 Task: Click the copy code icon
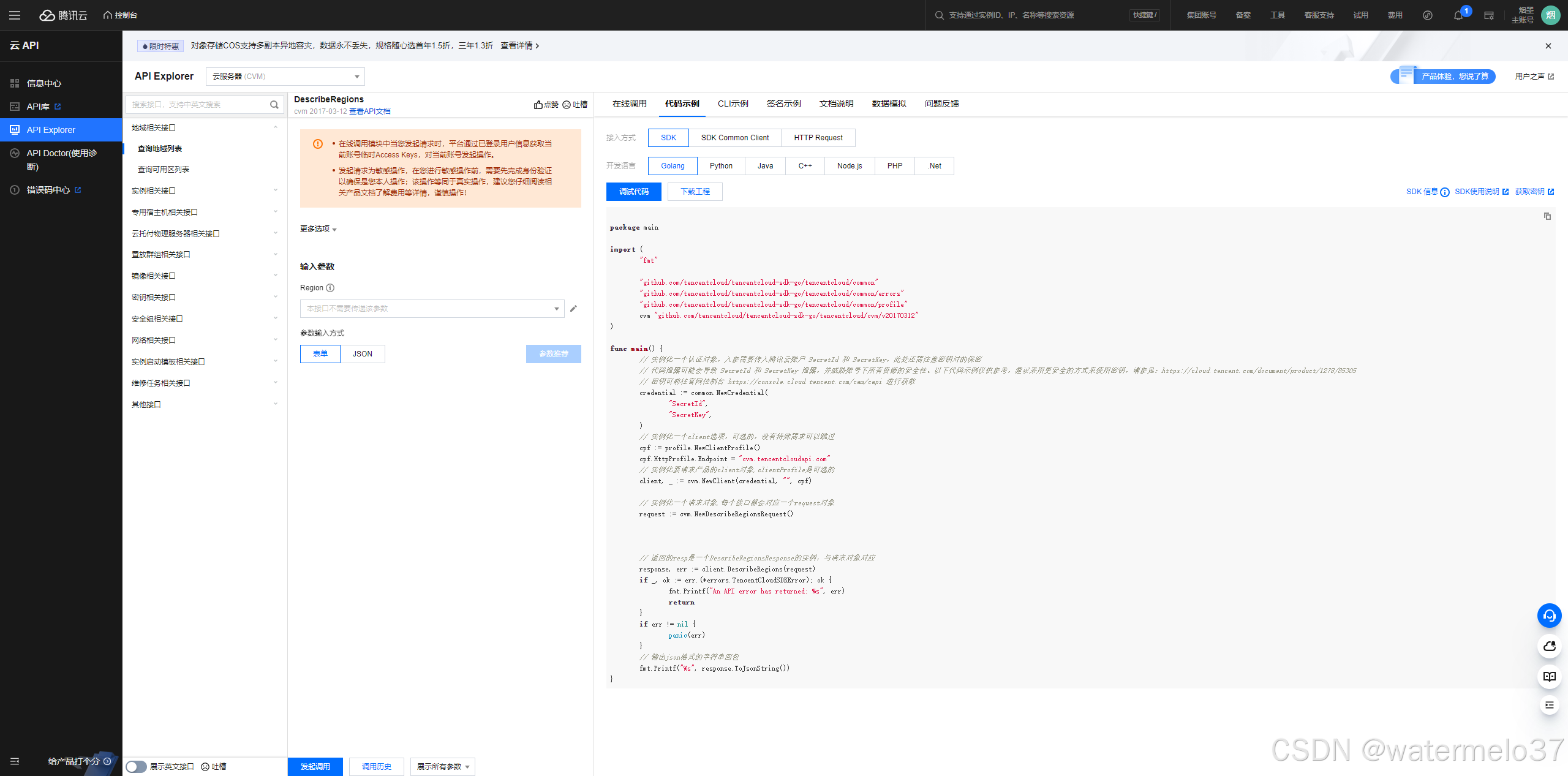pyautogui.click(x=1547, y=216)
